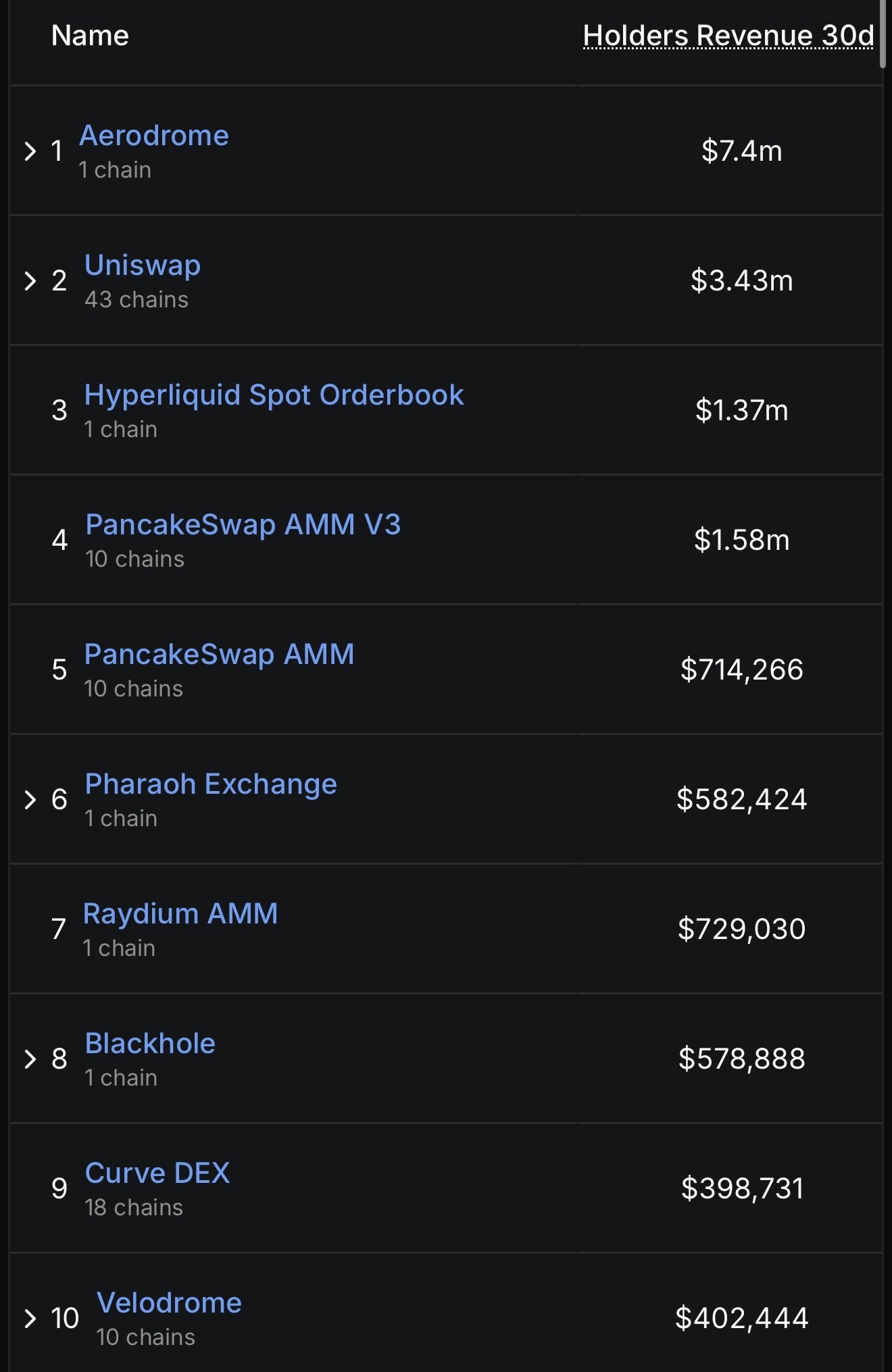Open the Raydium AMM link
The image size is (892, 1372).
click(180, 914)
